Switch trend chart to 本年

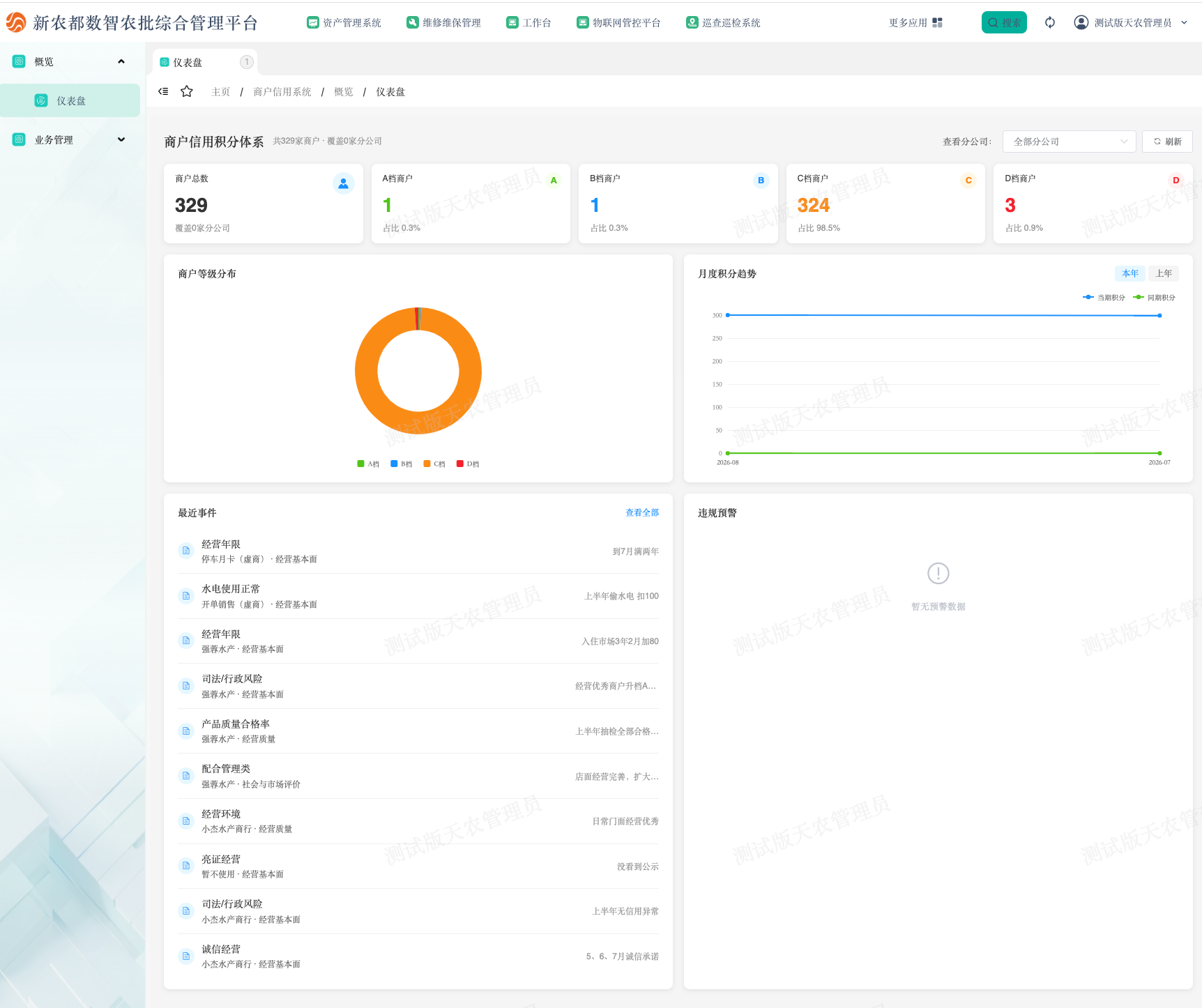coord(1129,273)
